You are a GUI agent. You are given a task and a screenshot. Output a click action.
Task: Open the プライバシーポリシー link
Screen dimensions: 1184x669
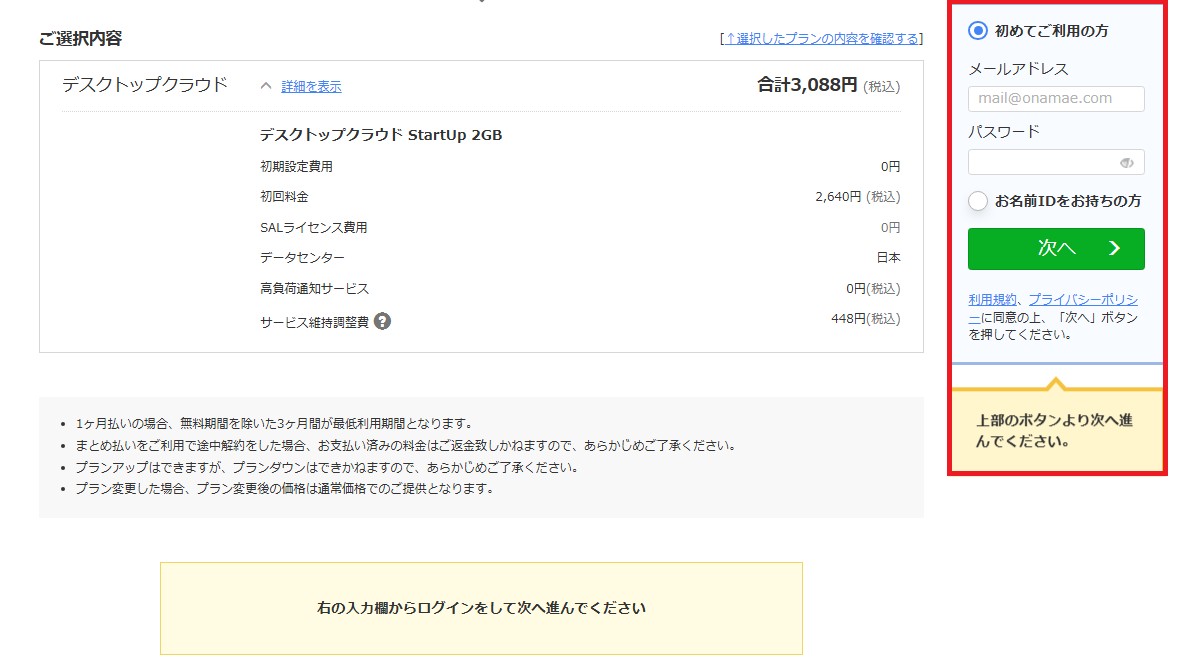(1082, 300)
